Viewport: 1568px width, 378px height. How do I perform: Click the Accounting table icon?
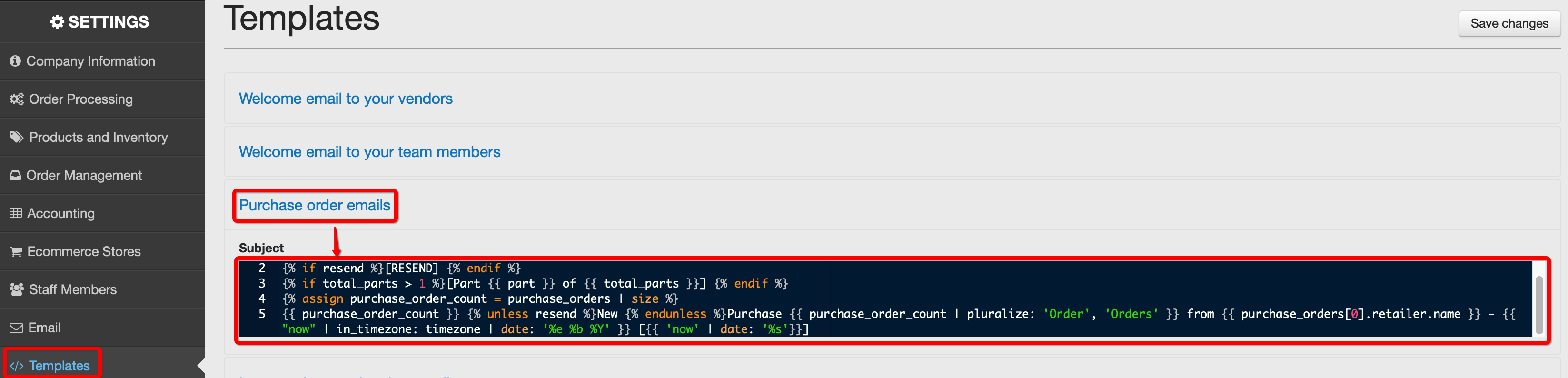(x=16, y=213)
